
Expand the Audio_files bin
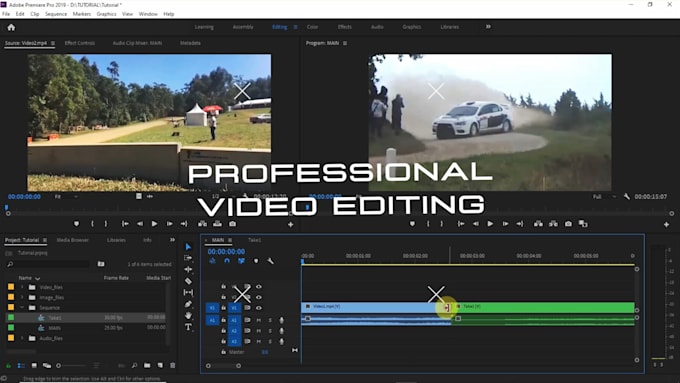tap(23, 338)
